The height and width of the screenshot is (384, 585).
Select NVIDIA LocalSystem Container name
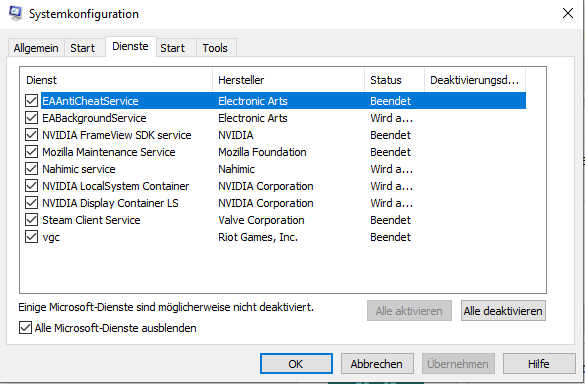[x=116, y=186]
